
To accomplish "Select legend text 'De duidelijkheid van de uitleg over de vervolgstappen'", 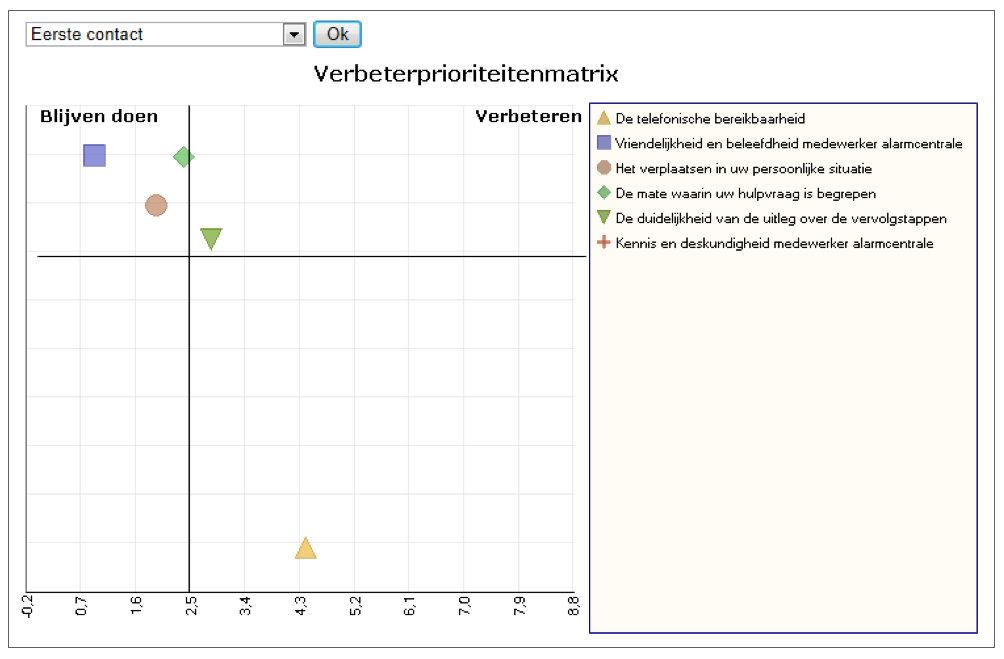I will point(780,218).
